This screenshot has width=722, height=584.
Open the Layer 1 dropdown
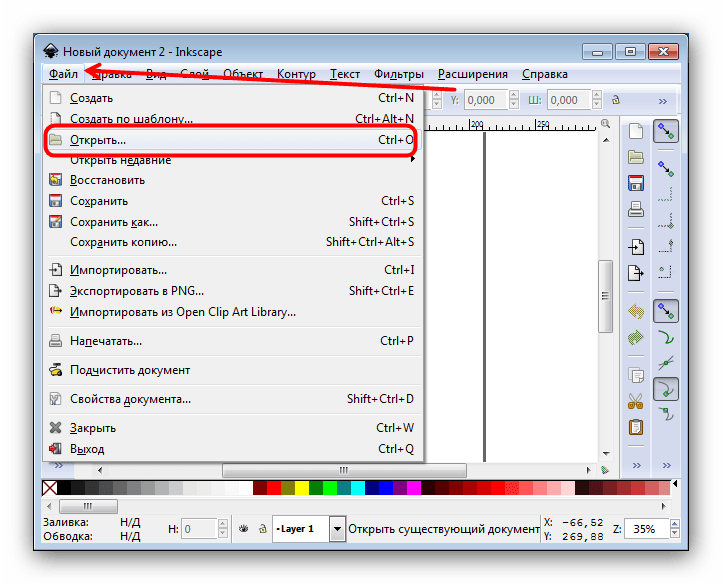coord(338,529)
